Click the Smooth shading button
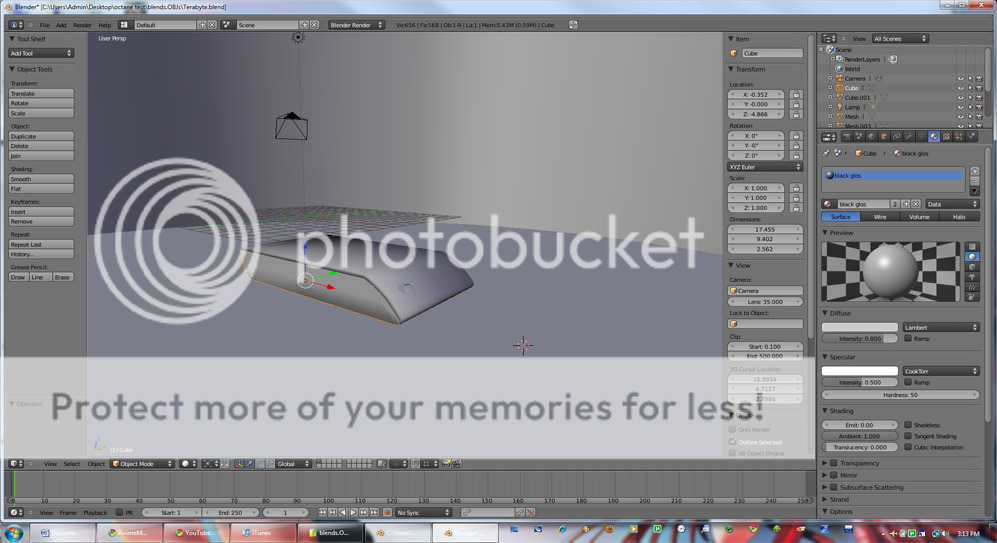 tap(41, 179)
